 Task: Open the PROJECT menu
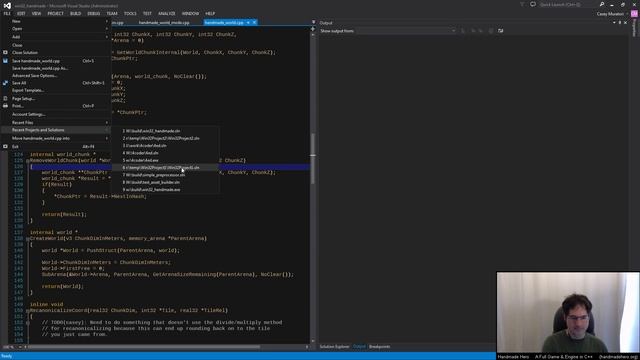coord(56,13)
